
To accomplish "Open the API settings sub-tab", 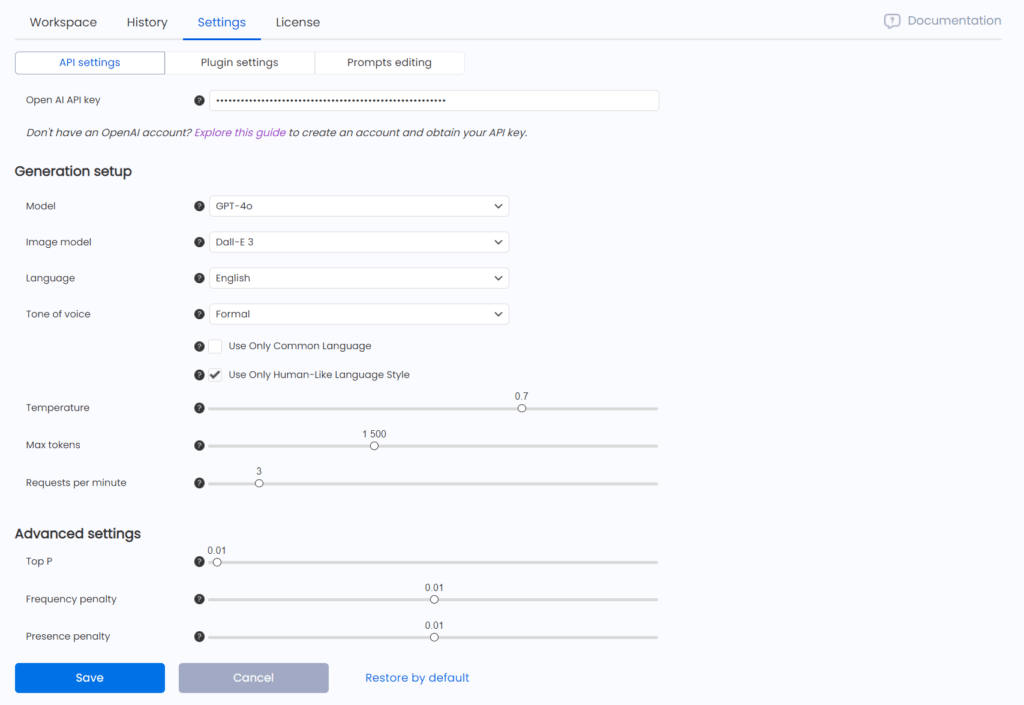I will click(x=89, y=63).
